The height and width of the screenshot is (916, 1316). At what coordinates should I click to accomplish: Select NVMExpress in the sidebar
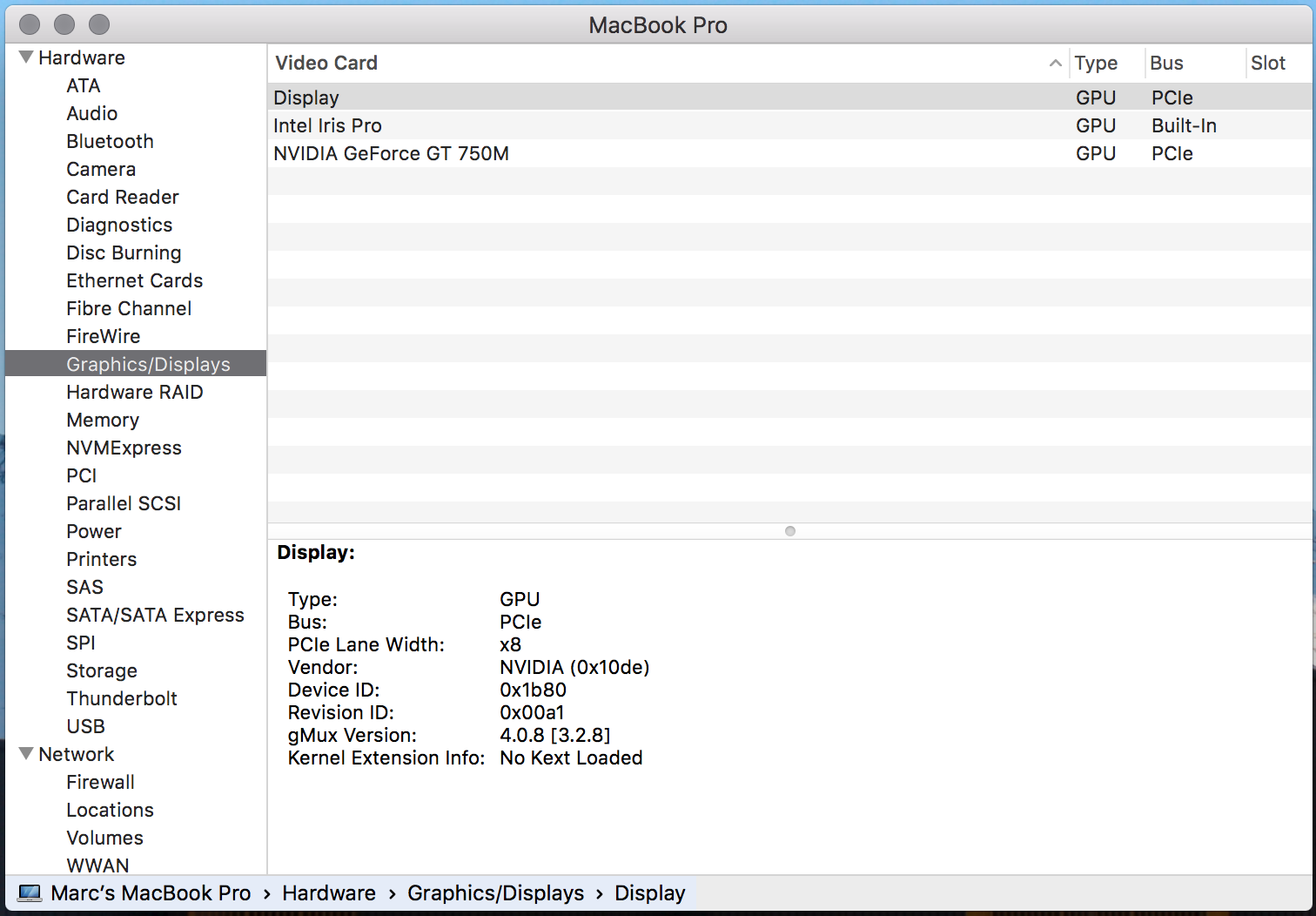click(x=124, y=448)
